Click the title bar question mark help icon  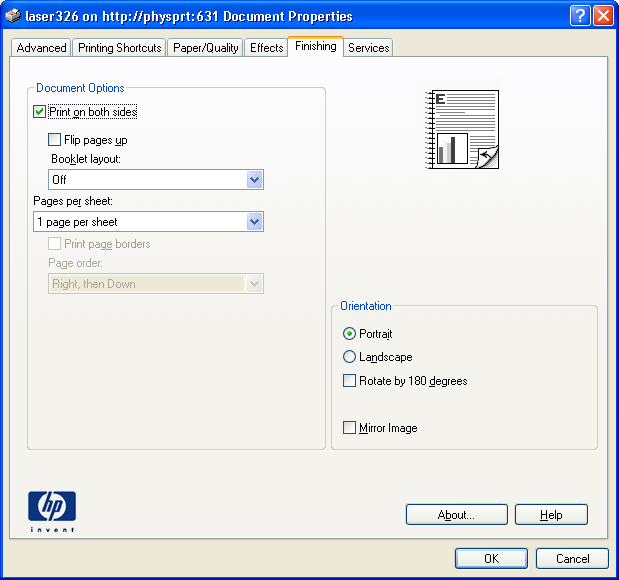click(x=580, y=16)
